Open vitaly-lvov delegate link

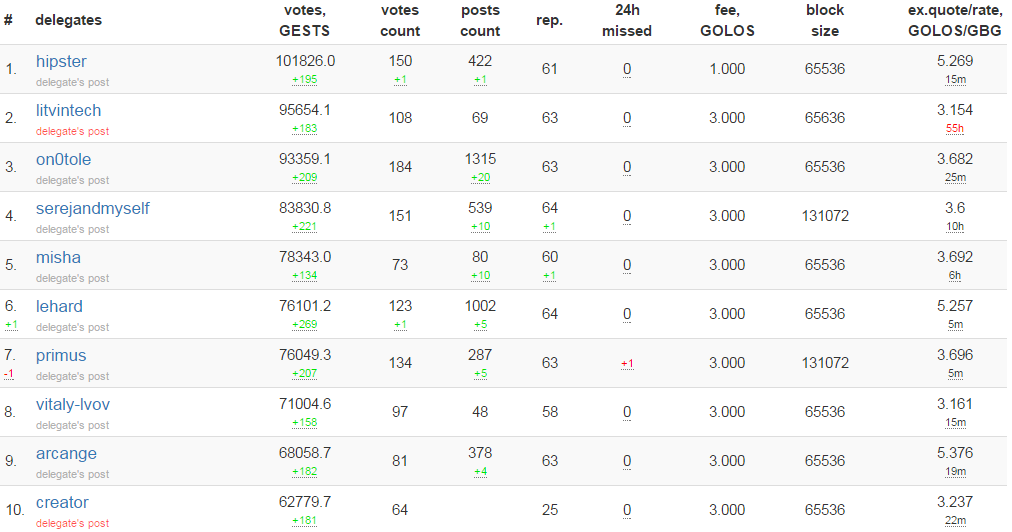click(x=72, y=405)
